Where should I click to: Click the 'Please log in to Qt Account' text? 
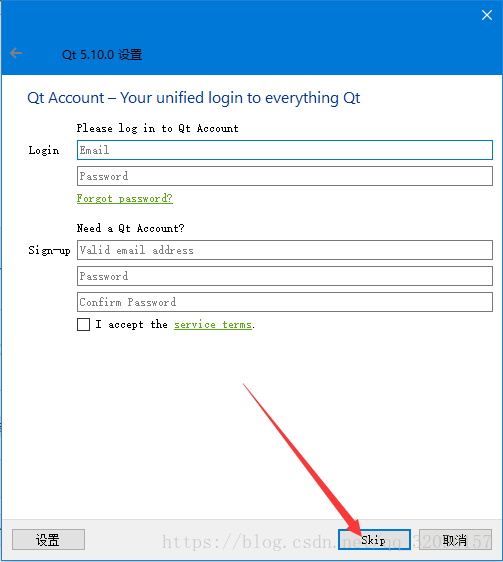157,128
